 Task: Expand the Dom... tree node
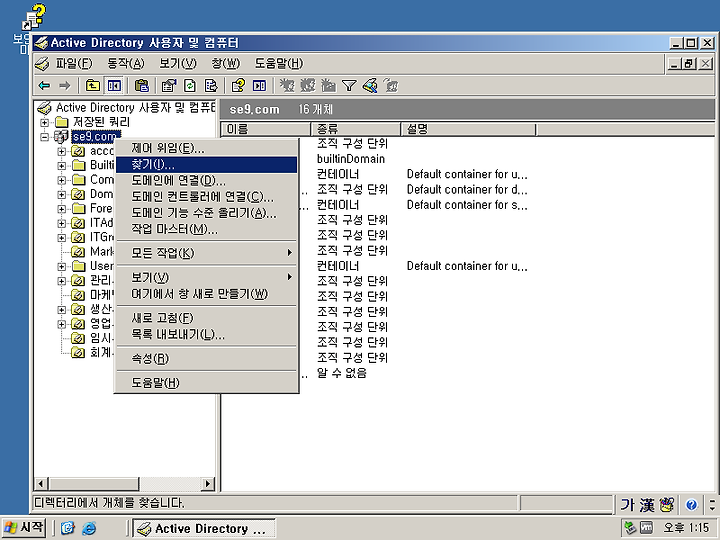[x=61, y=195]
